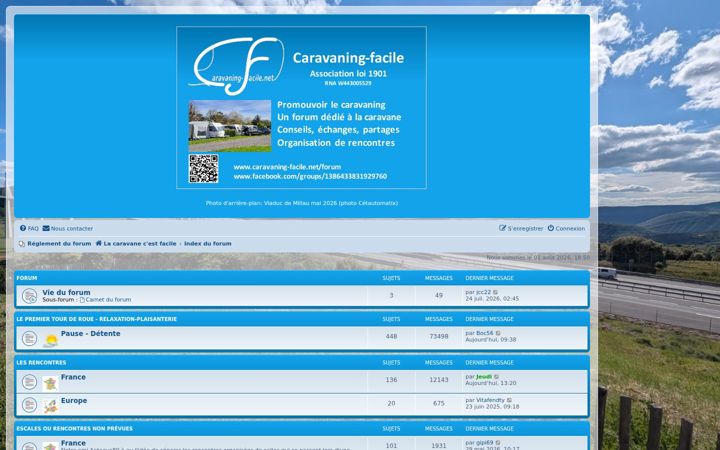
Task: Click the envelope icon beside Nous contacter
Action: 46,228
